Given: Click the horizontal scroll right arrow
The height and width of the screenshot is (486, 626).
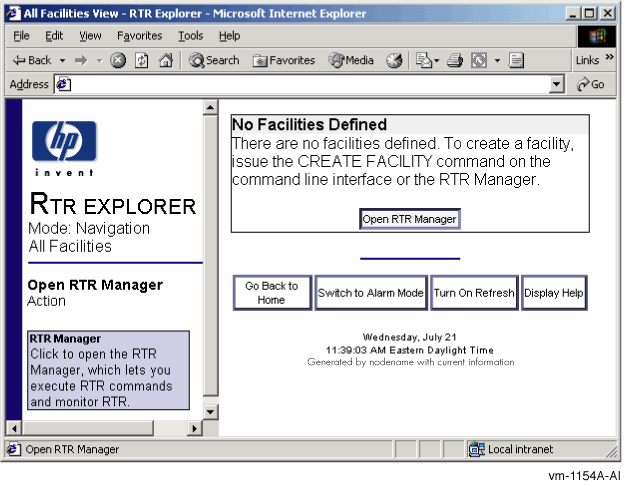Looking at the screenshot, I should click(194, 428).
